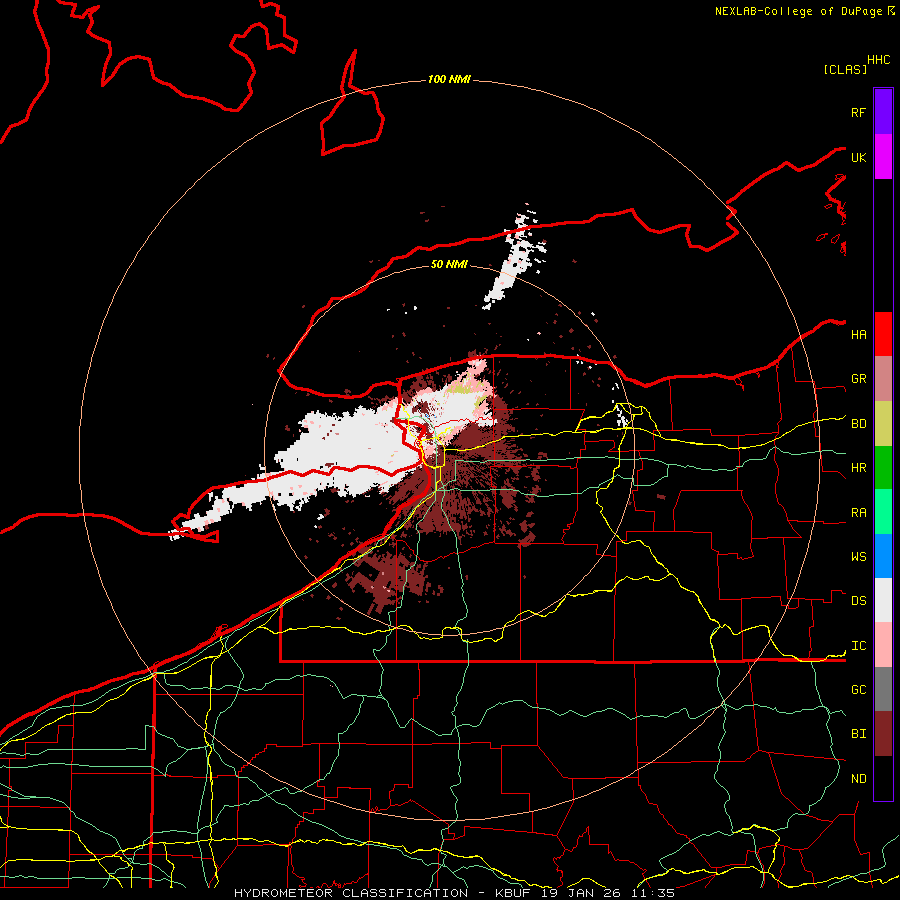Click the RF purple legend swatch
The width and height of the screenshot is (900, 900).
pyautogui.click(x=883, y=112)
